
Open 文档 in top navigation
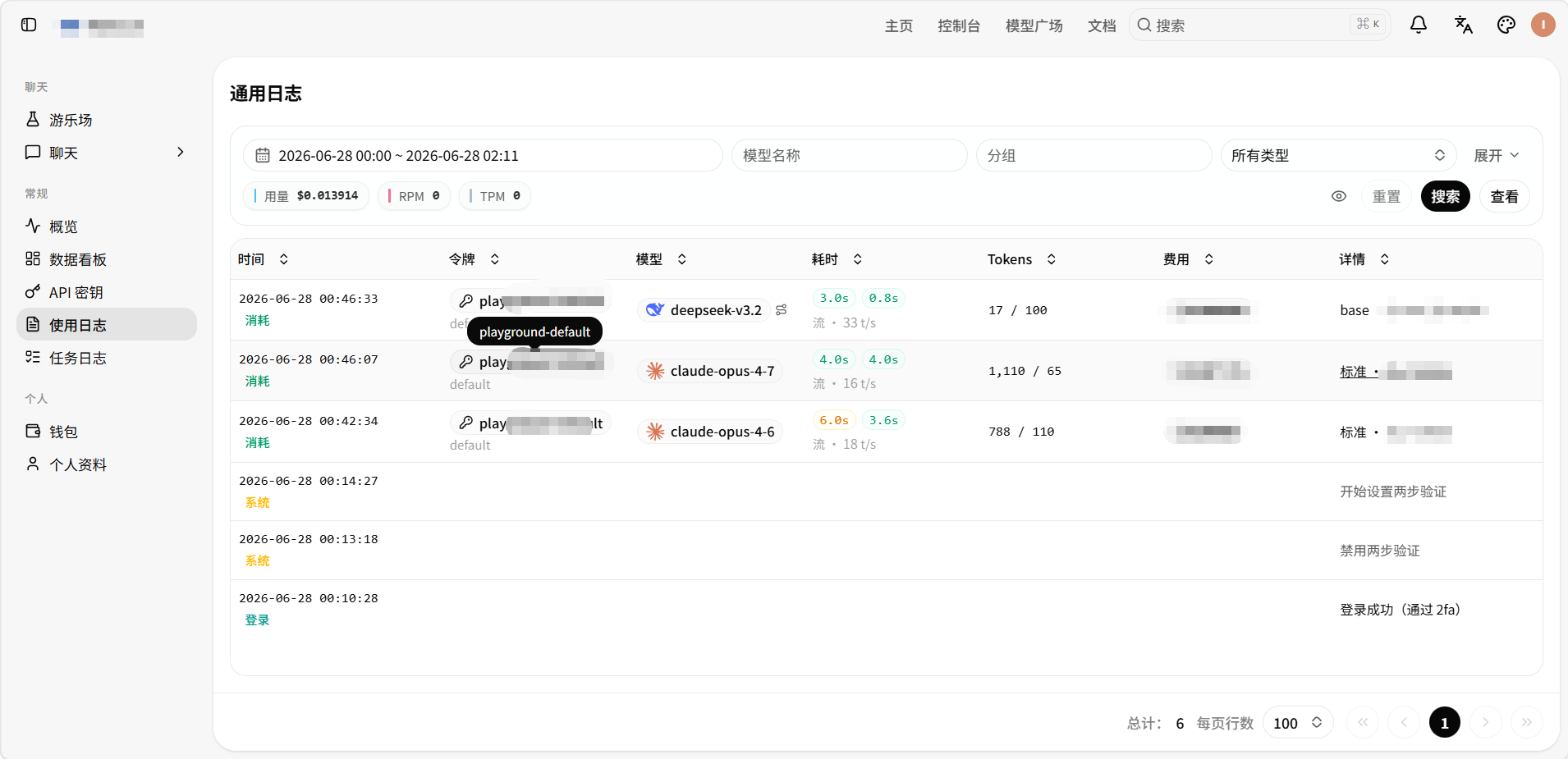tap(1102, 25)
